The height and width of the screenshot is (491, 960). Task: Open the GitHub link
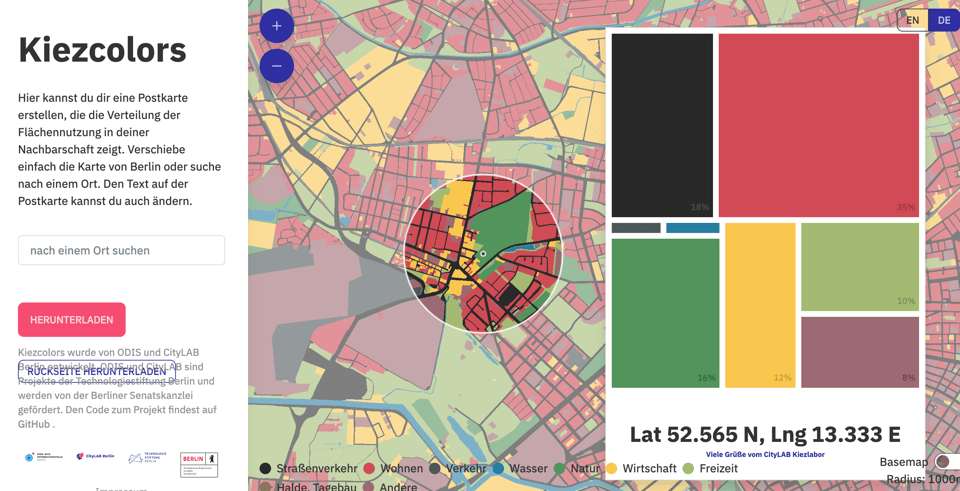click(35, 424)
